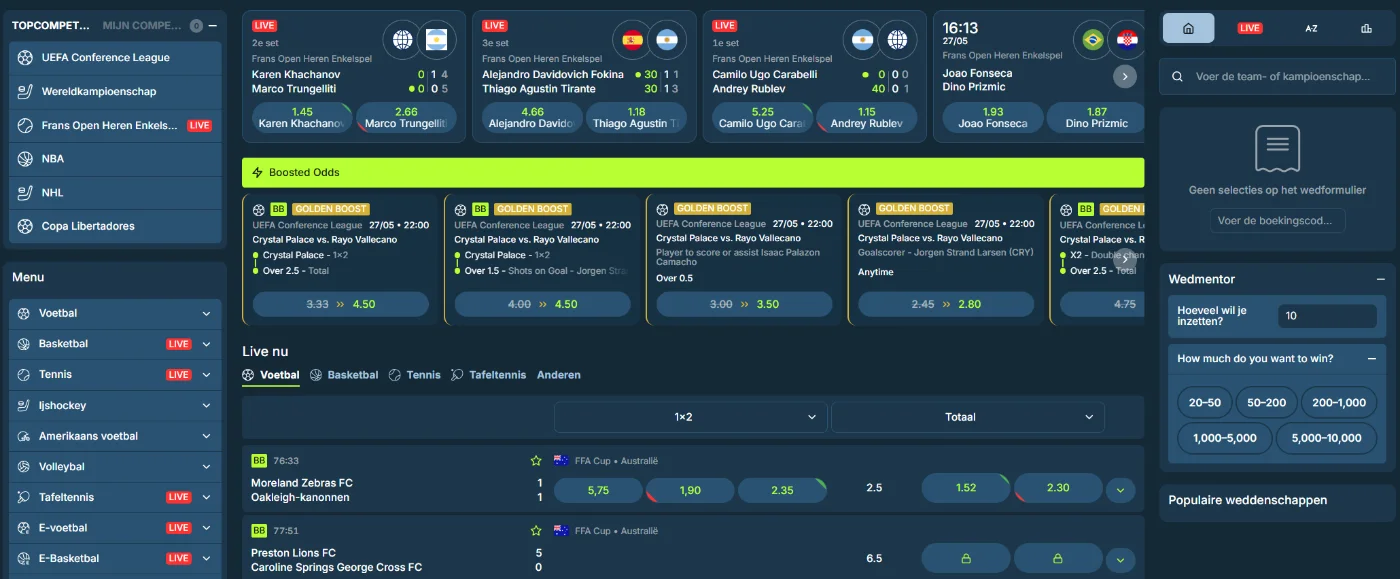The height and width of the screenshot is (579, 1400).
Task: Bet on Karen Khachanov at 1.45
Action: (x=301, y=118)
